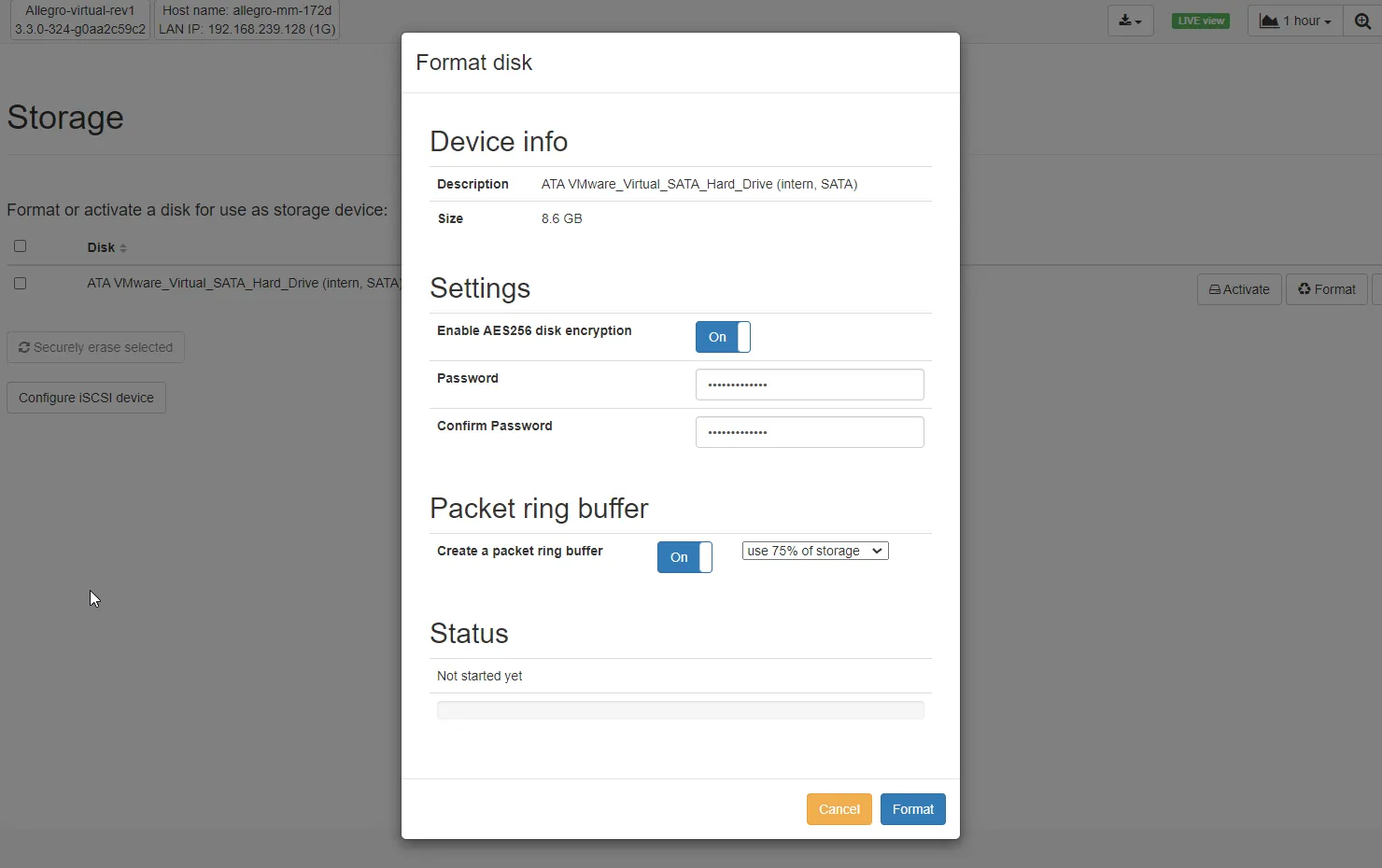Click Activate button in disk row
1382x868 pixels.
point(1239,289)
